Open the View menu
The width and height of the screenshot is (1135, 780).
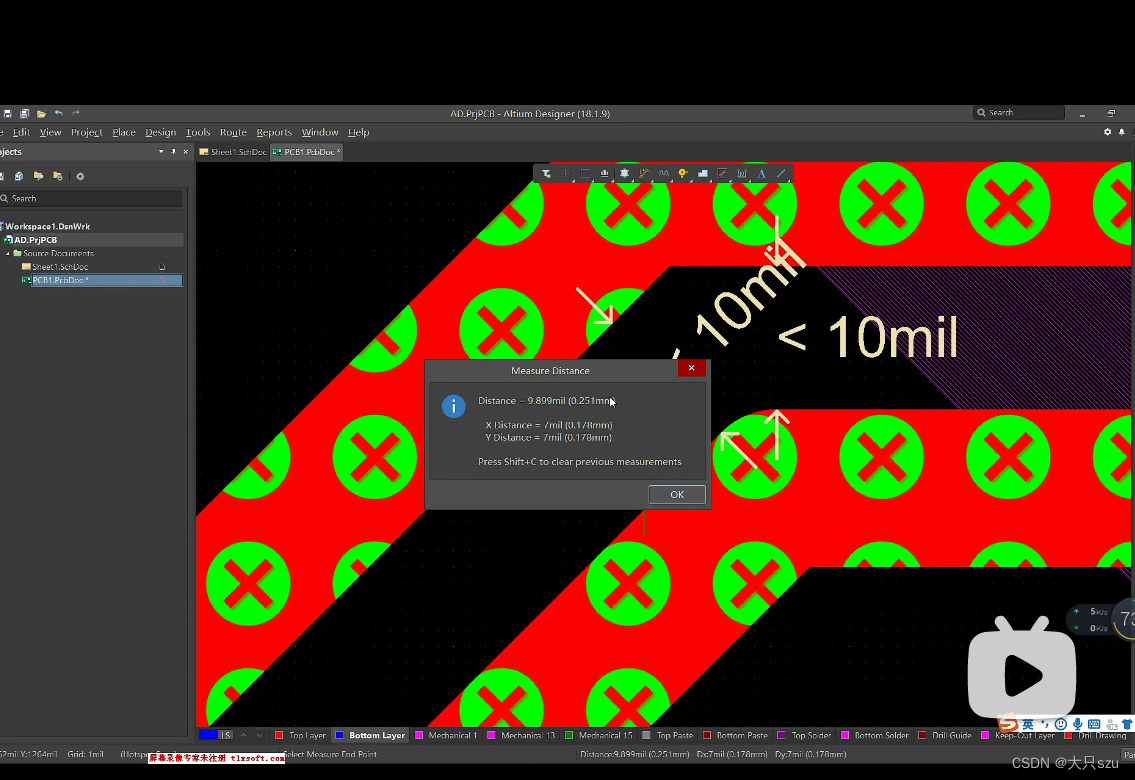50,132
